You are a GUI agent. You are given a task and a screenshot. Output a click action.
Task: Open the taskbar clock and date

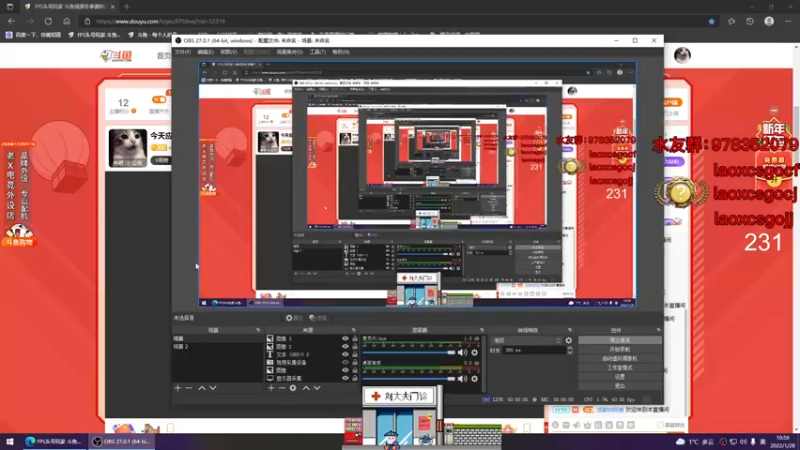[785, 442]
